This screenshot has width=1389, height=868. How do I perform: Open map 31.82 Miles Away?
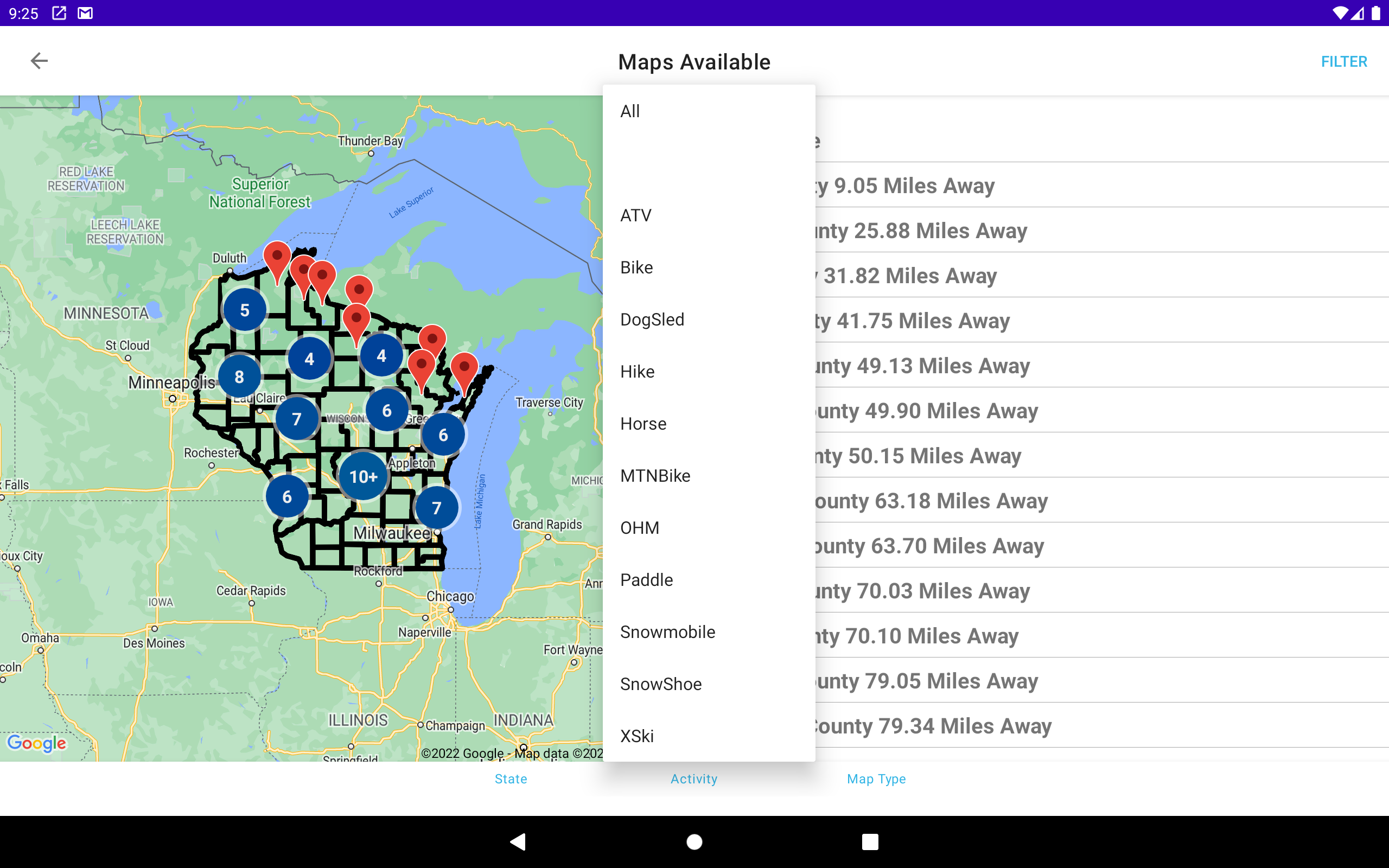(1102, 276)
